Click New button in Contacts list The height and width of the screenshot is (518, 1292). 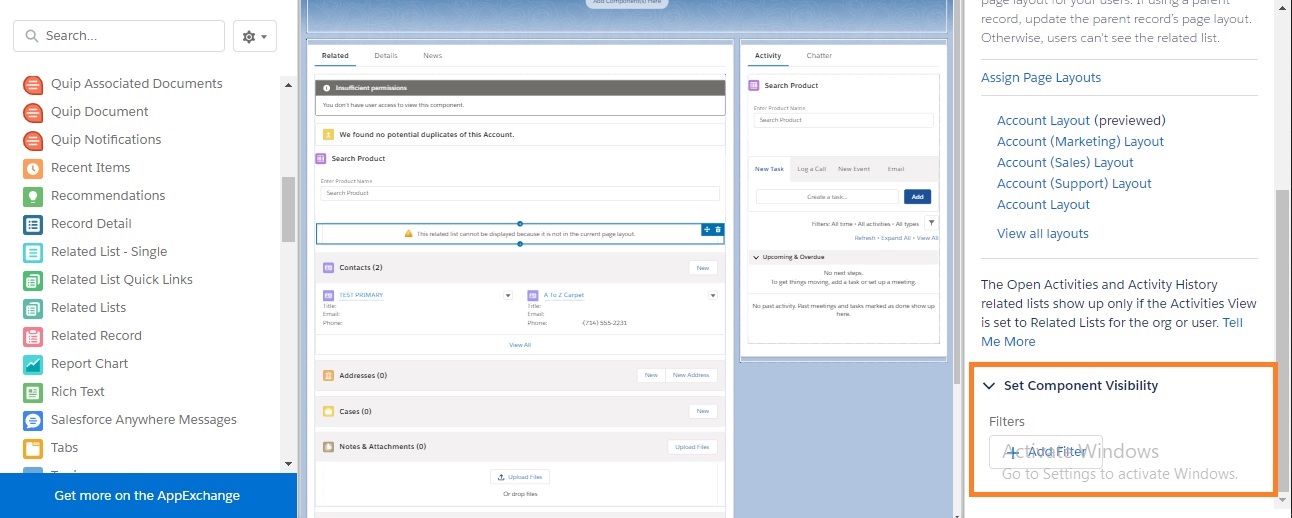pos(703,268)
